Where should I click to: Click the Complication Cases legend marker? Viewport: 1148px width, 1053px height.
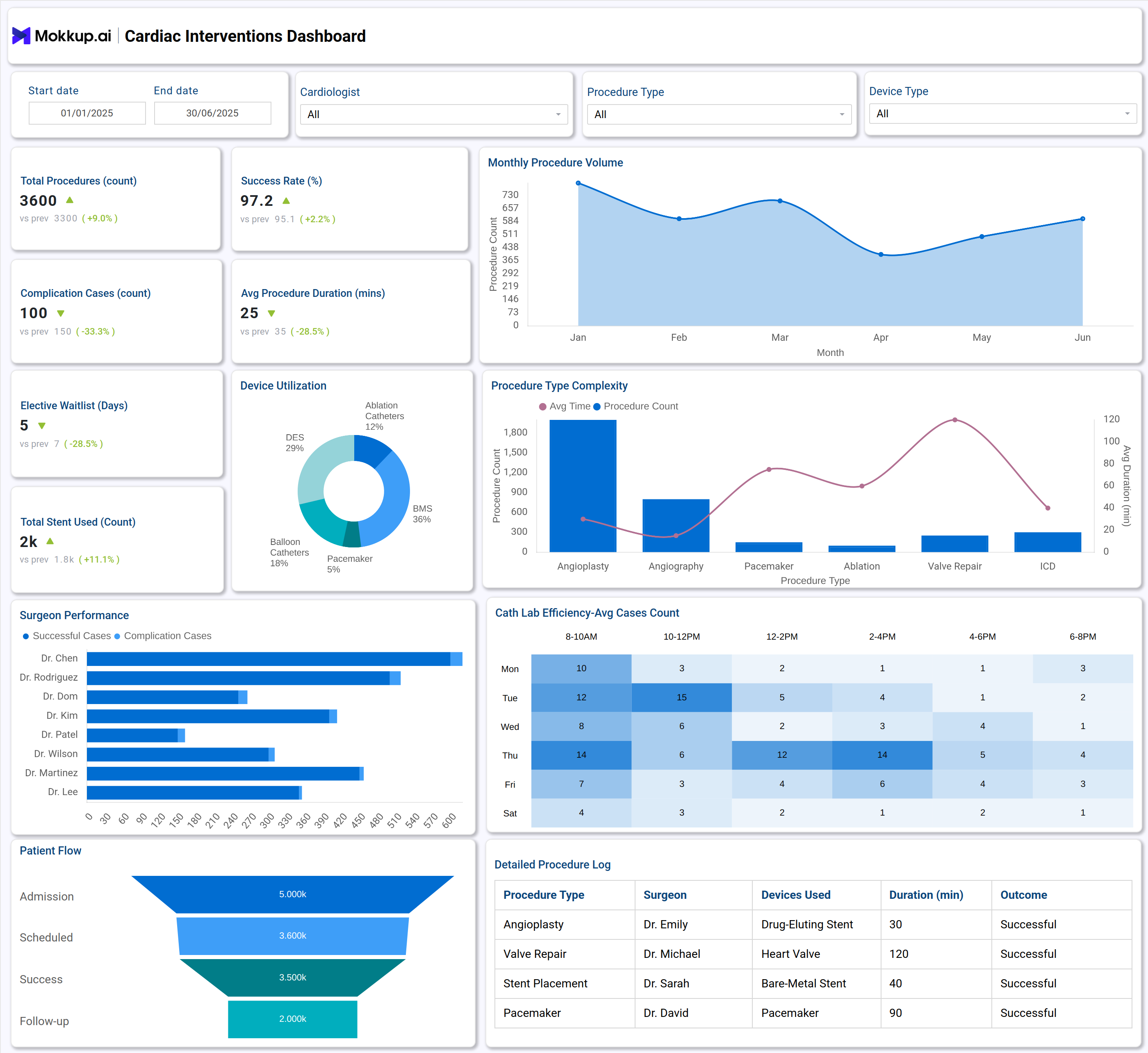click(117, 636)
